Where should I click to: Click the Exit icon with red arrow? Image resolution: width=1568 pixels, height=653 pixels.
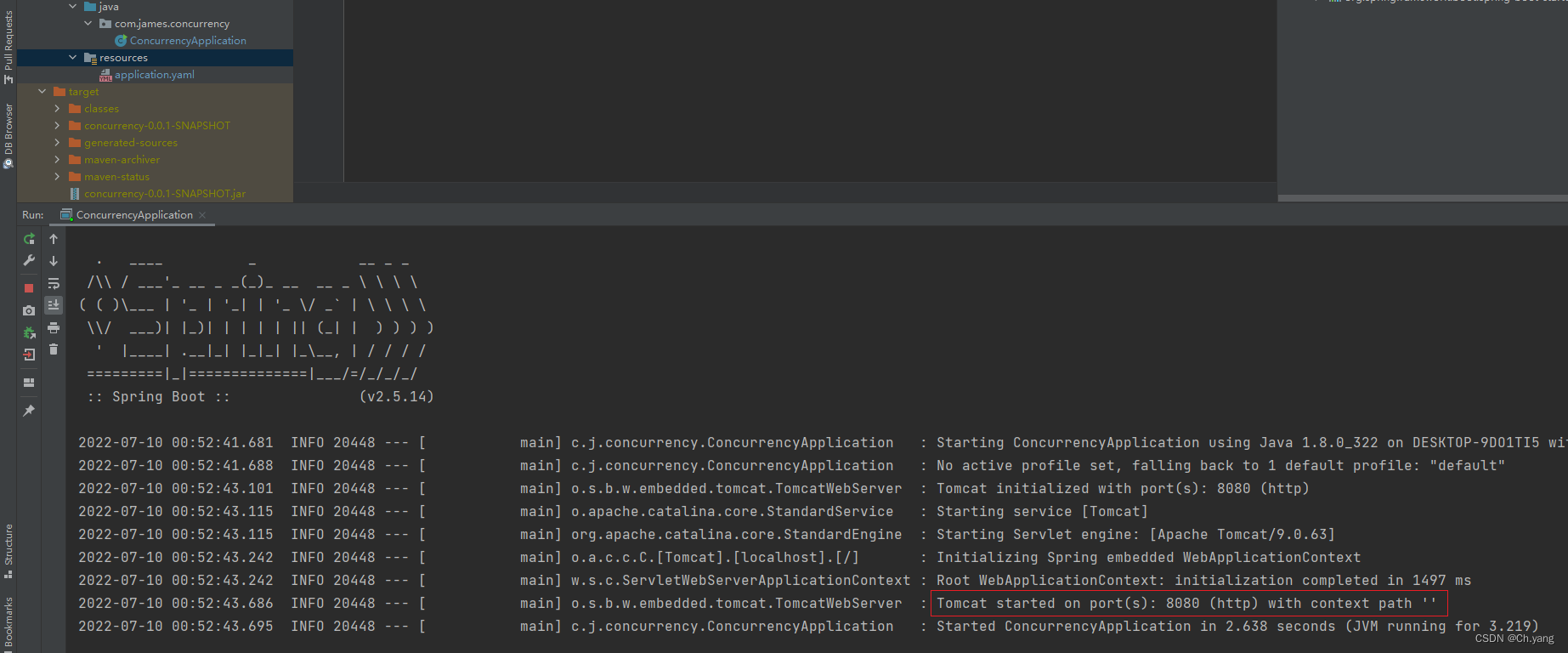pos(29,355)
